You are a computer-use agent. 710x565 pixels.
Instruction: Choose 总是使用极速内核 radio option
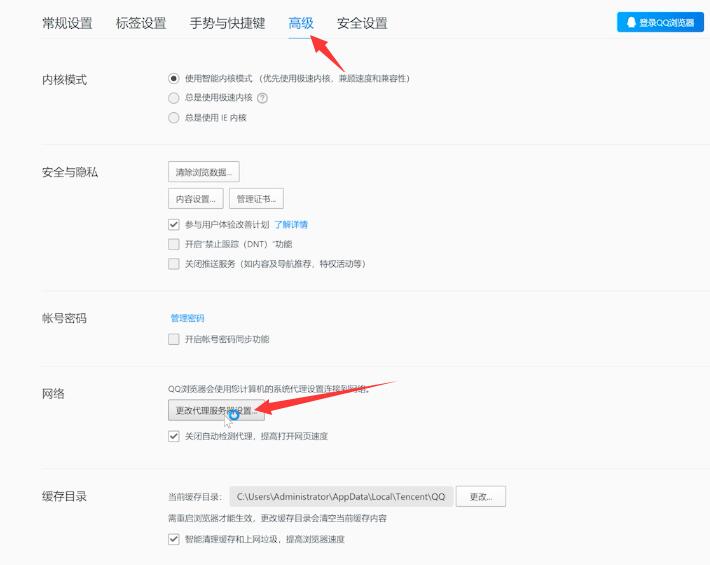(x=173, y=98)
